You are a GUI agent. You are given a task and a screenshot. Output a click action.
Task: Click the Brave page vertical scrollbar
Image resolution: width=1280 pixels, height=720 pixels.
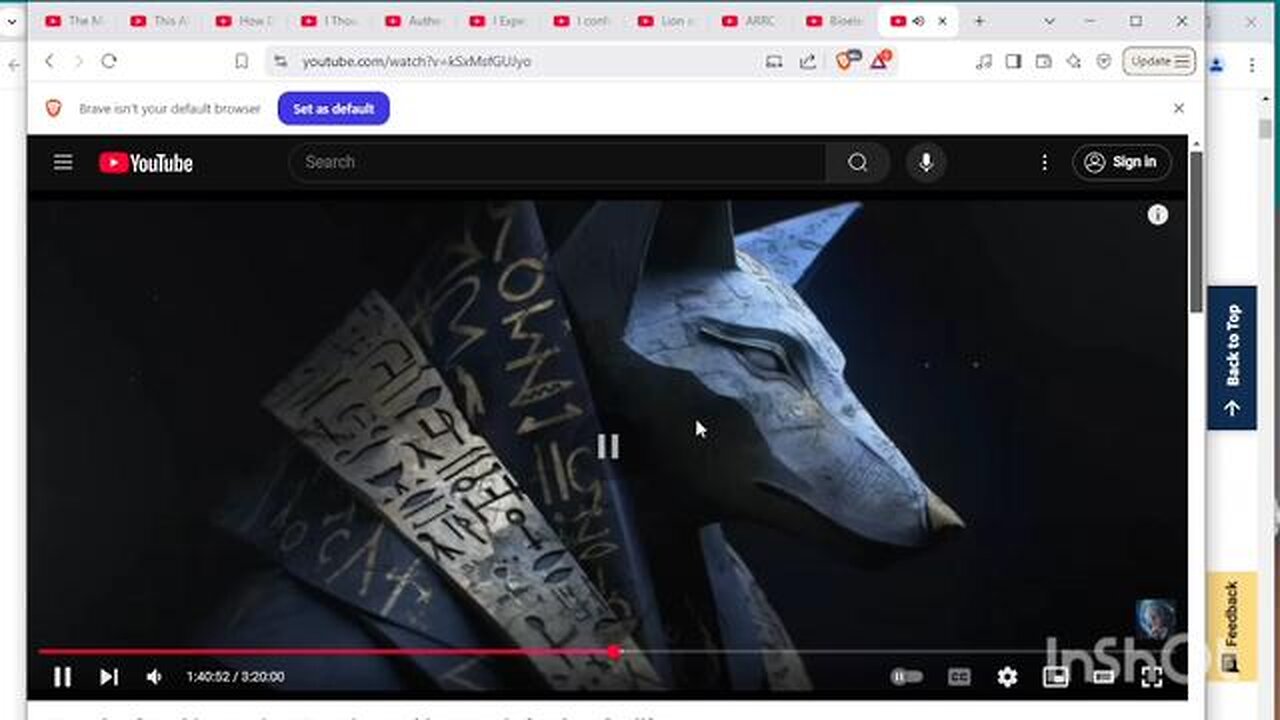tap(1196, 232)
